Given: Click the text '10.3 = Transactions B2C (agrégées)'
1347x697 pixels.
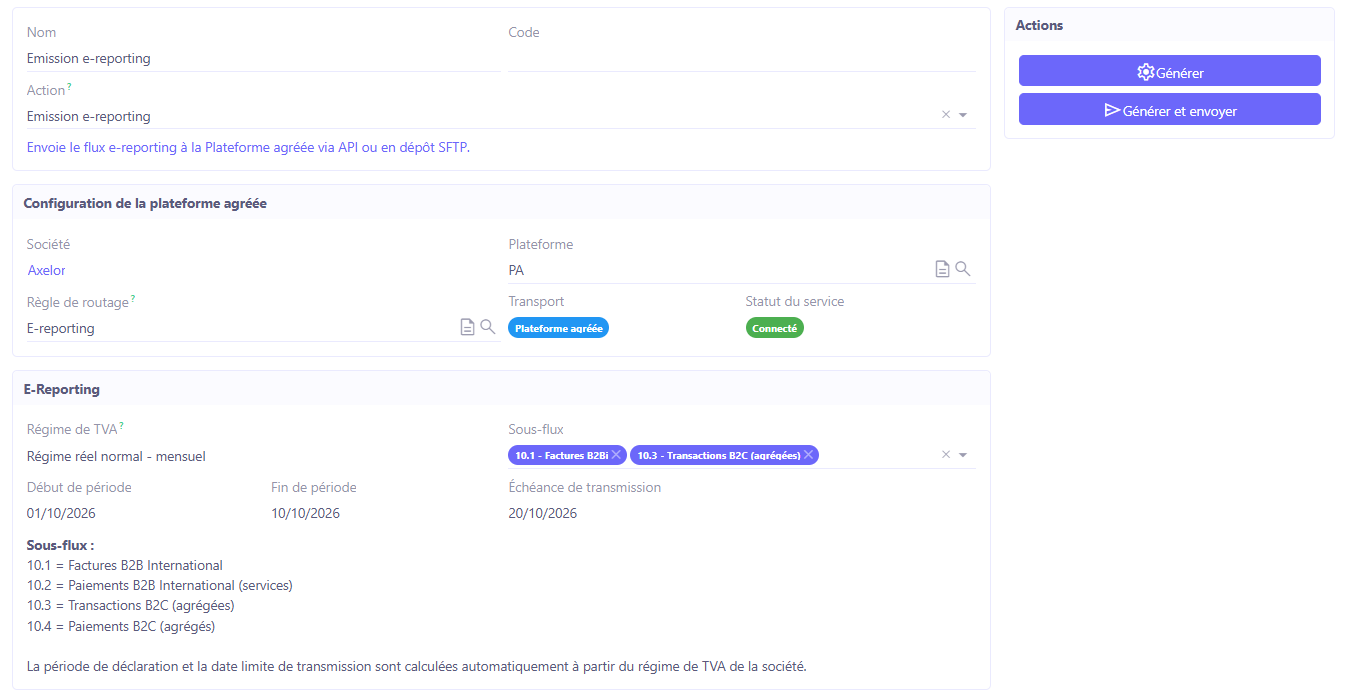Looking at the screenshot, I should (x=131, y=605).
